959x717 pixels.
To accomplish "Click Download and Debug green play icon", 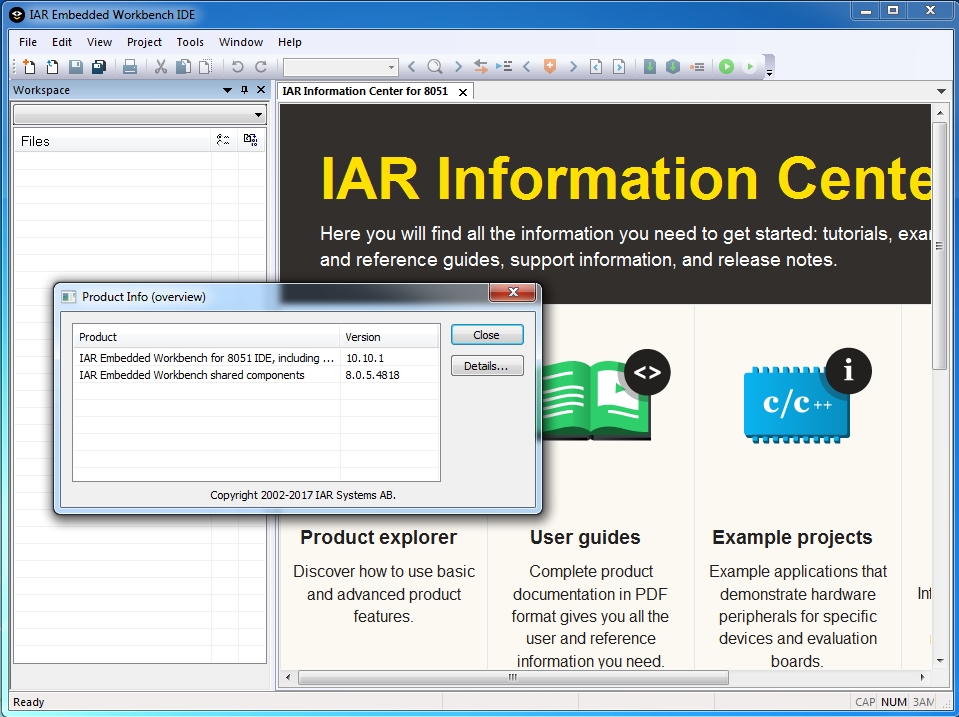I will [x=727, y=67].
